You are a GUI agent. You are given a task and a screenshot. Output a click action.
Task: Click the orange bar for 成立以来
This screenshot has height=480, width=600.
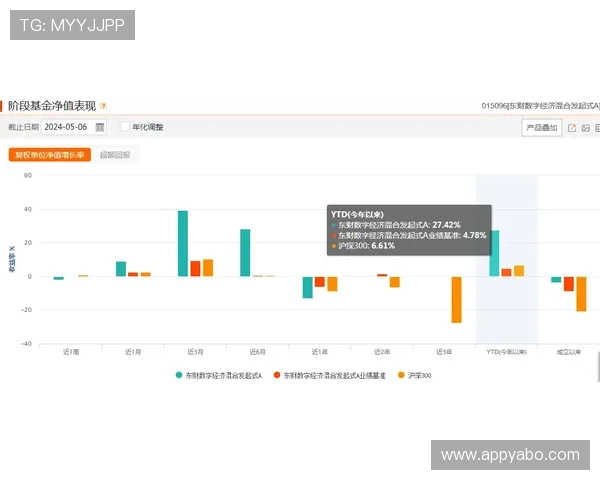pos(581,294)
